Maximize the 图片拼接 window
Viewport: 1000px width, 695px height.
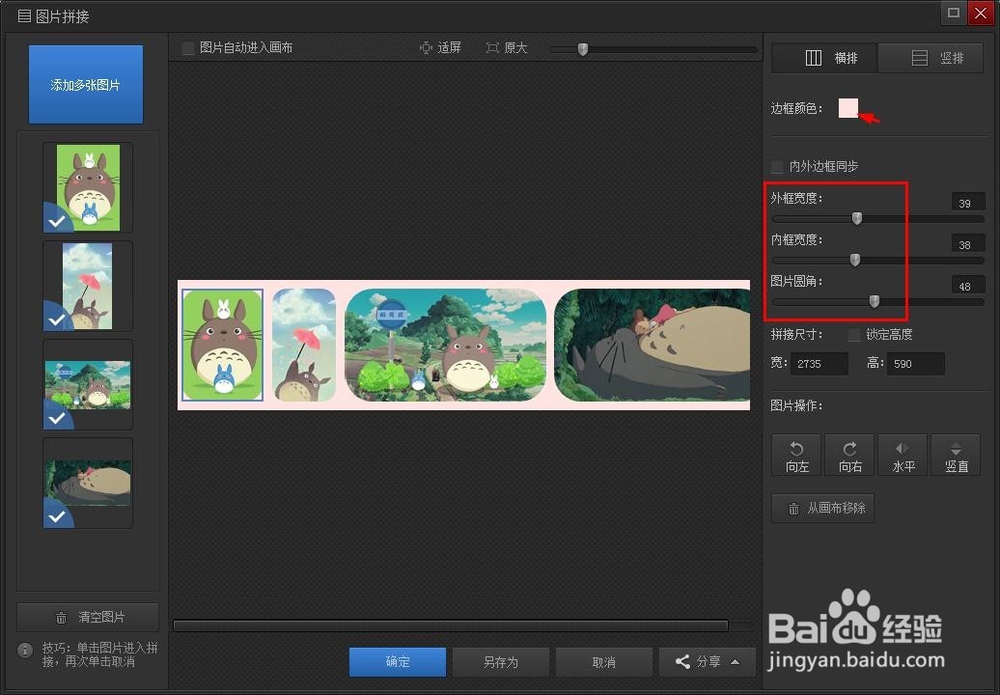pos(953,13)
